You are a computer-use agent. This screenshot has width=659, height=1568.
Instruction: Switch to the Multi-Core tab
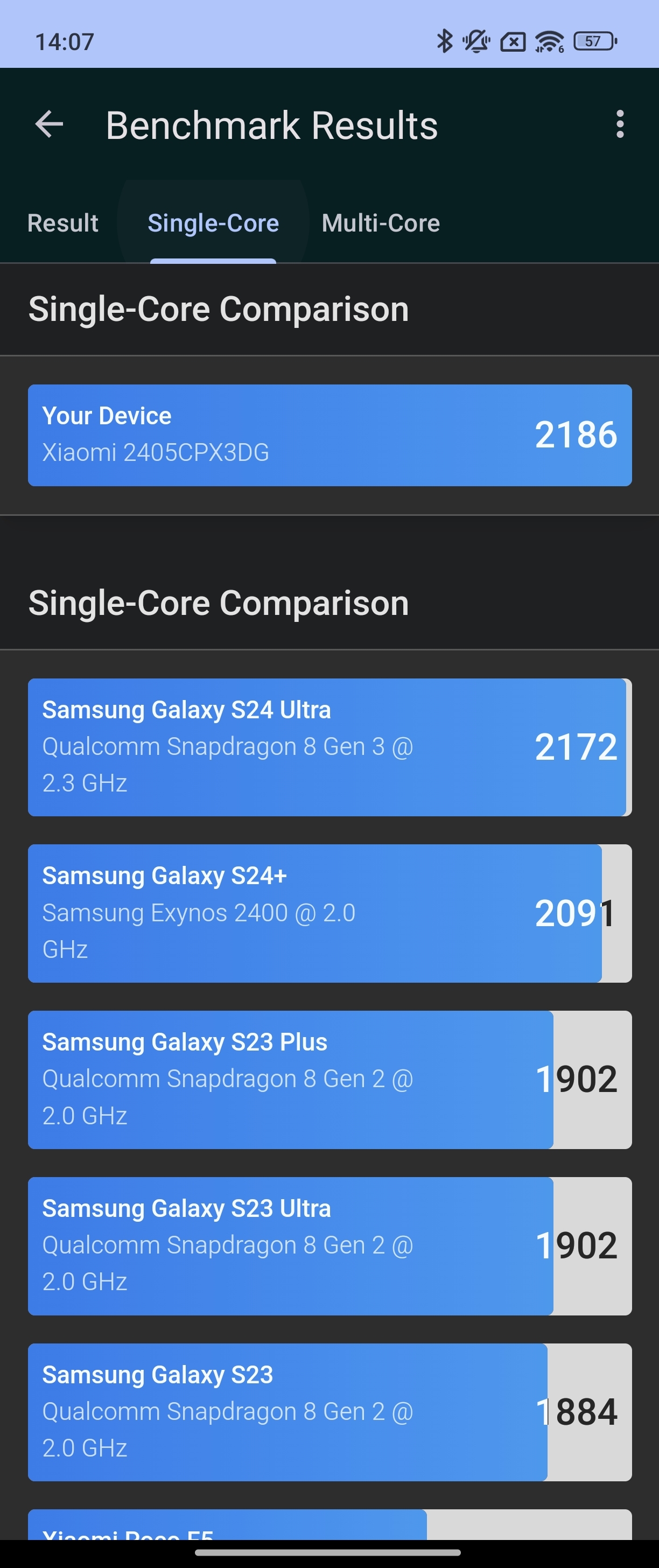tap(380, 223)
